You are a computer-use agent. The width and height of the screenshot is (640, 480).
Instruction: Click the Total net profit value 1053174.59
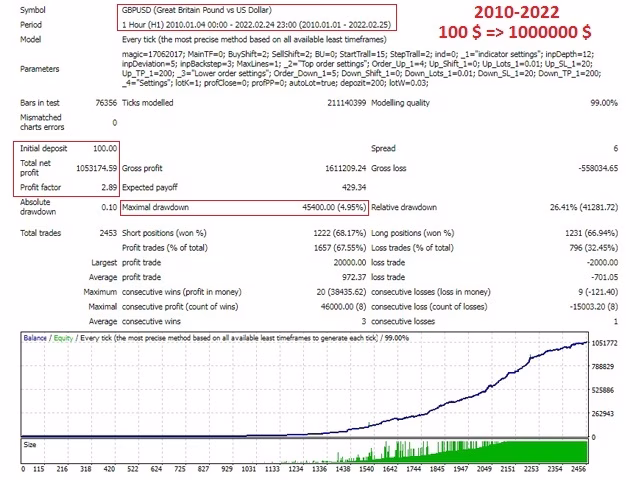coord(96,168)
